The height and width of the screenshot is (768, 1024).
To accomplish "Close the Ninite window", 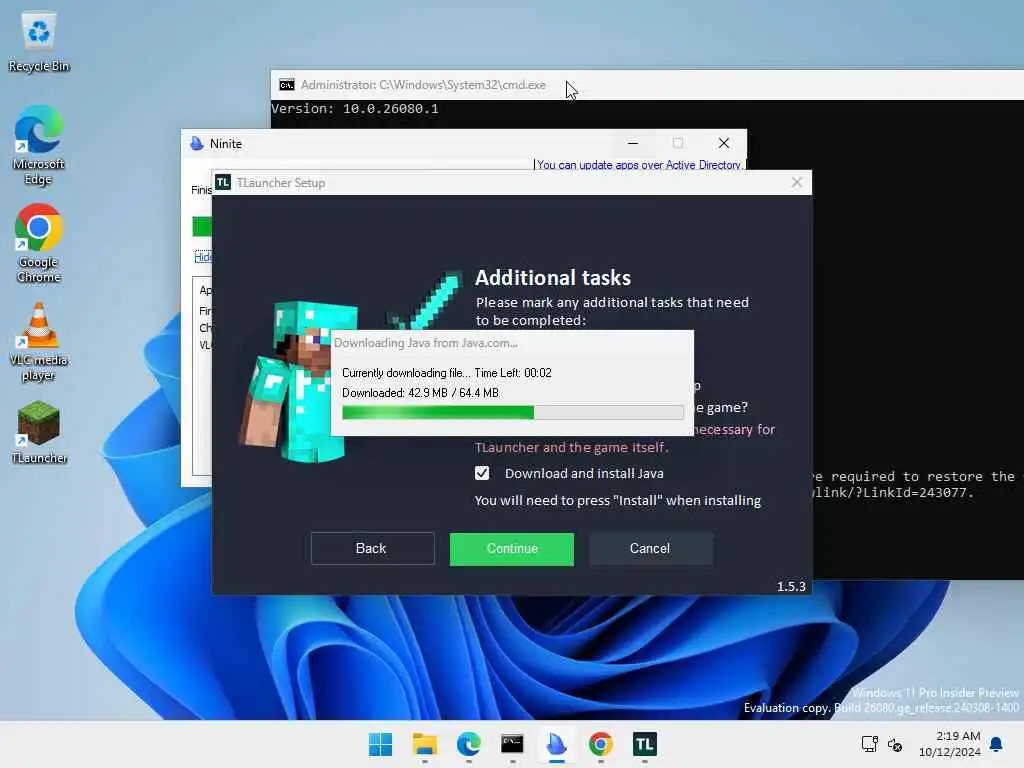I will tap(724, 143).
